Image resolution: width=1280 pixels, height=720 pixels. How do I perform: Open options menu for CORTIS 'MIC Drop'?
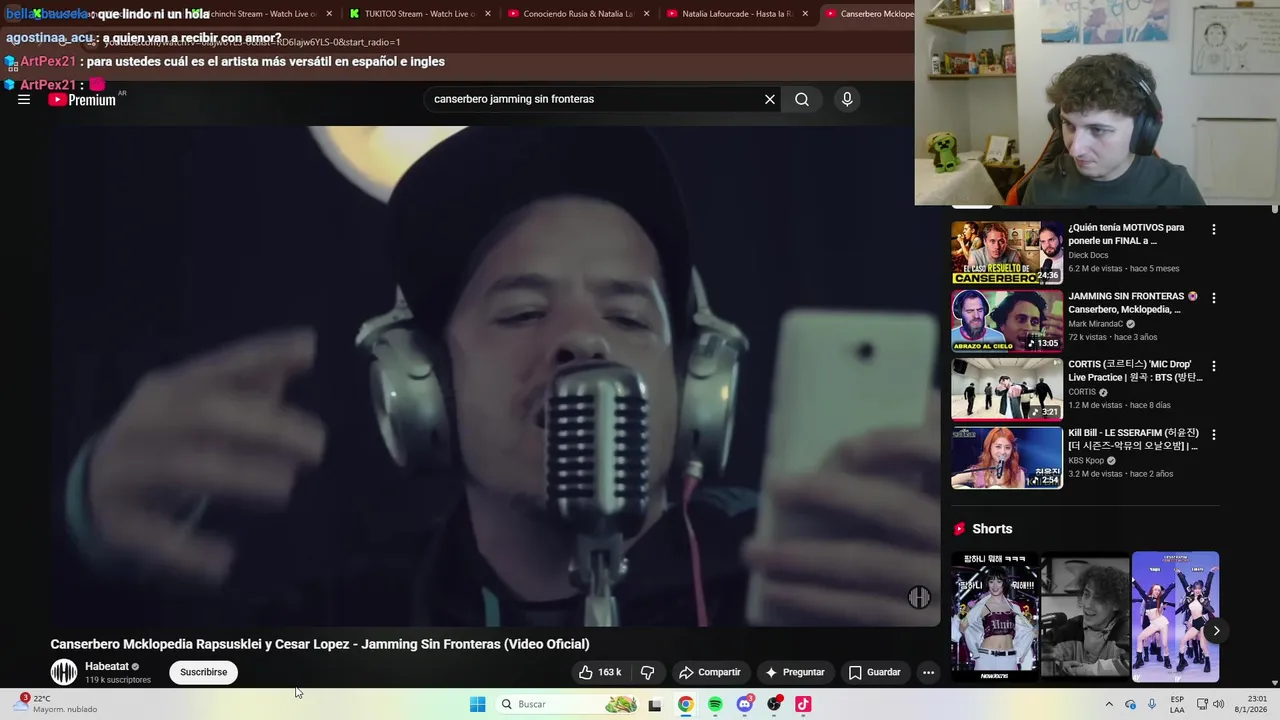1214,366
